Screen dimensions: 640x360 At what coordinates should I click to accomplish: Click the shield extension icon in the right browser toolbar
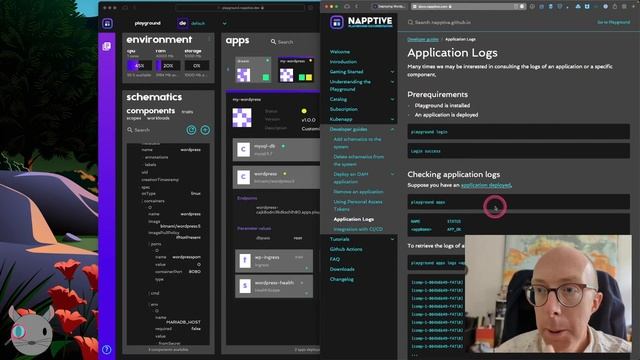click(560, 7)
